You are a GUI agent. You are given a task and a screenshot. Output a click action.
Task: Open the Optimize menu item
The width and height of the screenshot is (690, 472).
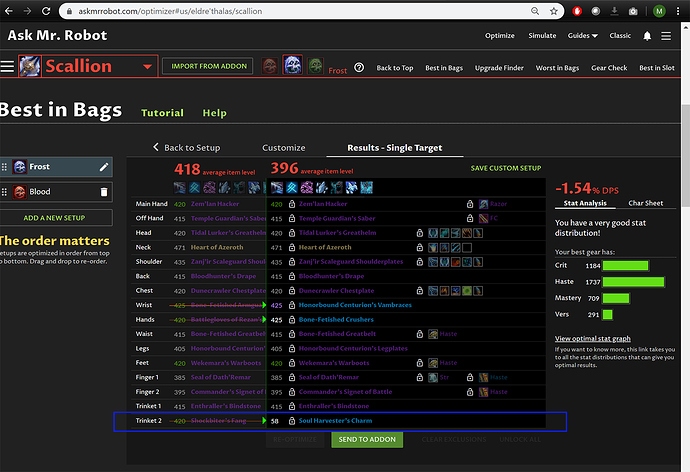click(x=499, y=36)
